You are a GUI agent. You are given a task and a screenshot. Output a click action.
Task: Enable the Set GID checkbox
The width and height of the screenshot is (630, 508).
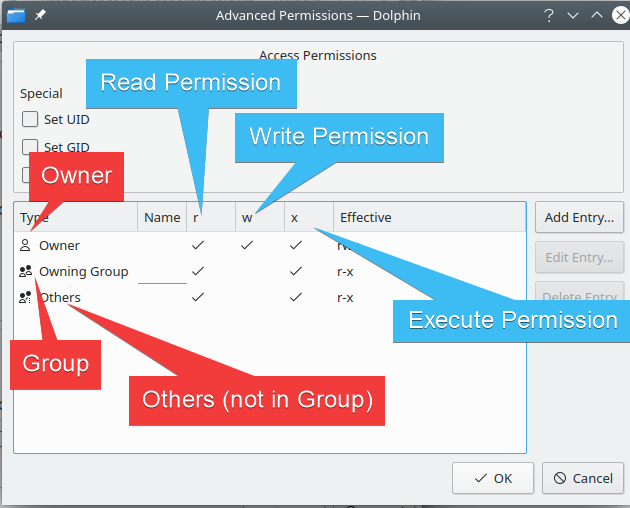click(x=30, y=147)
